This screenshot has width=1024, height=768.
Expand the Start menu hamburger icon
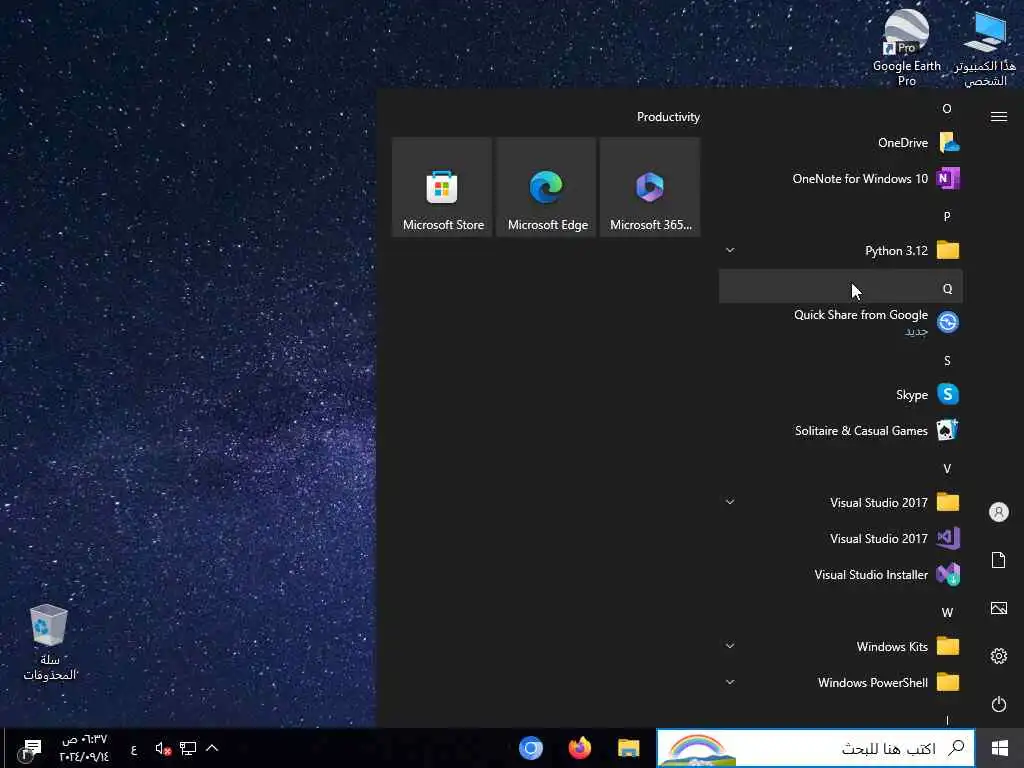click(999, 117)
